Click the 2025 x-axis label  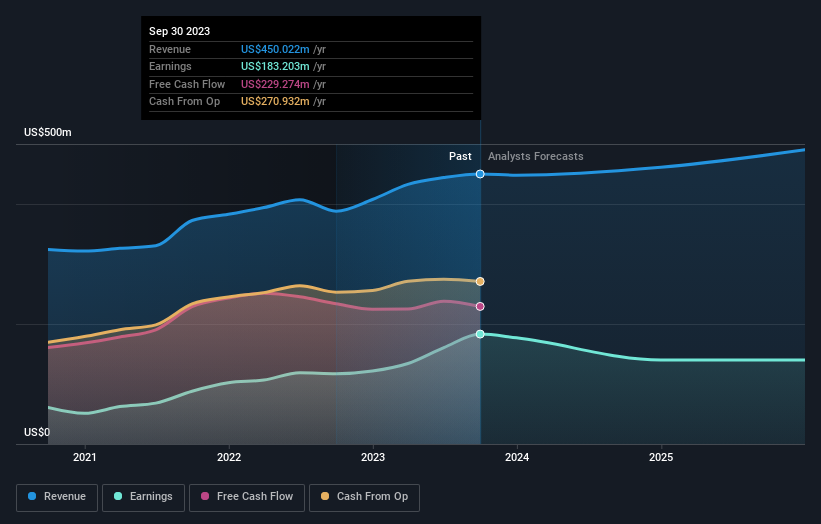click(x=661, y=457)
